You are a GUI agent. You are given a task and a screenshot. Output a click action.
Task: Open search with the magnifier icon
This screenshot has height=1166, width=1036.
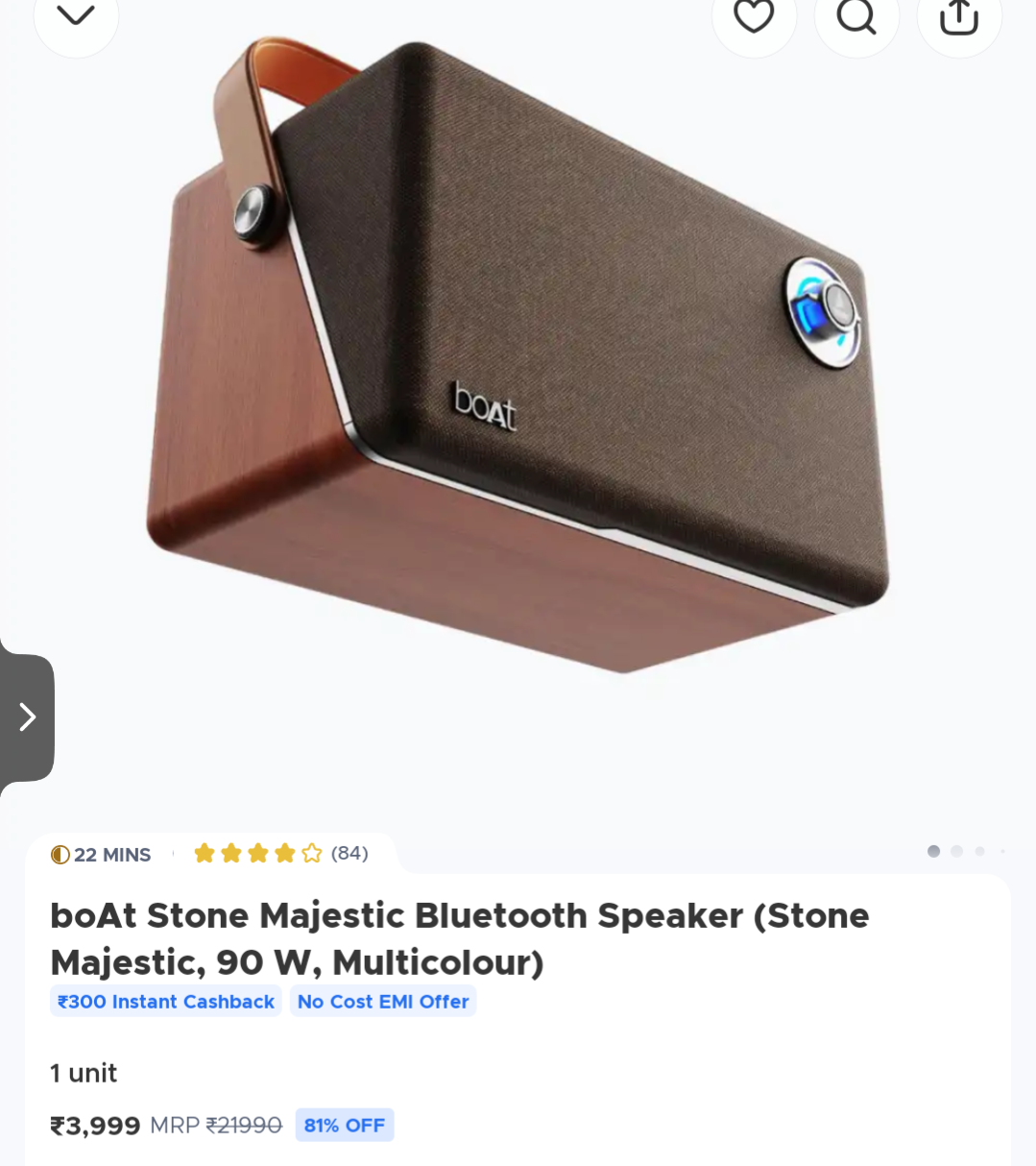(856, 16)
